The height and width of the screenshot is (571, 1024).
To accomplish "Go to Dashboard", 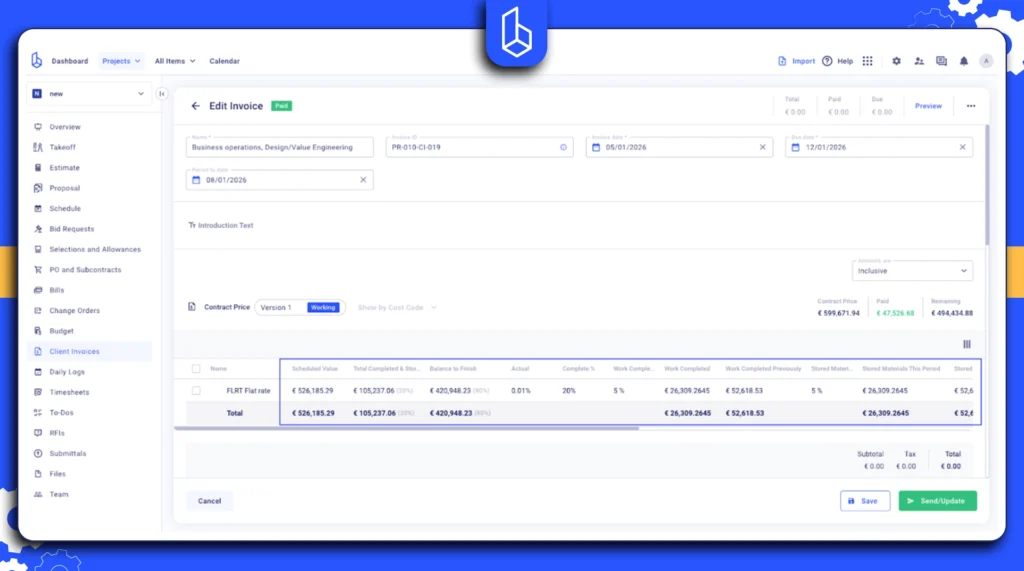I will tap(70, 61).
